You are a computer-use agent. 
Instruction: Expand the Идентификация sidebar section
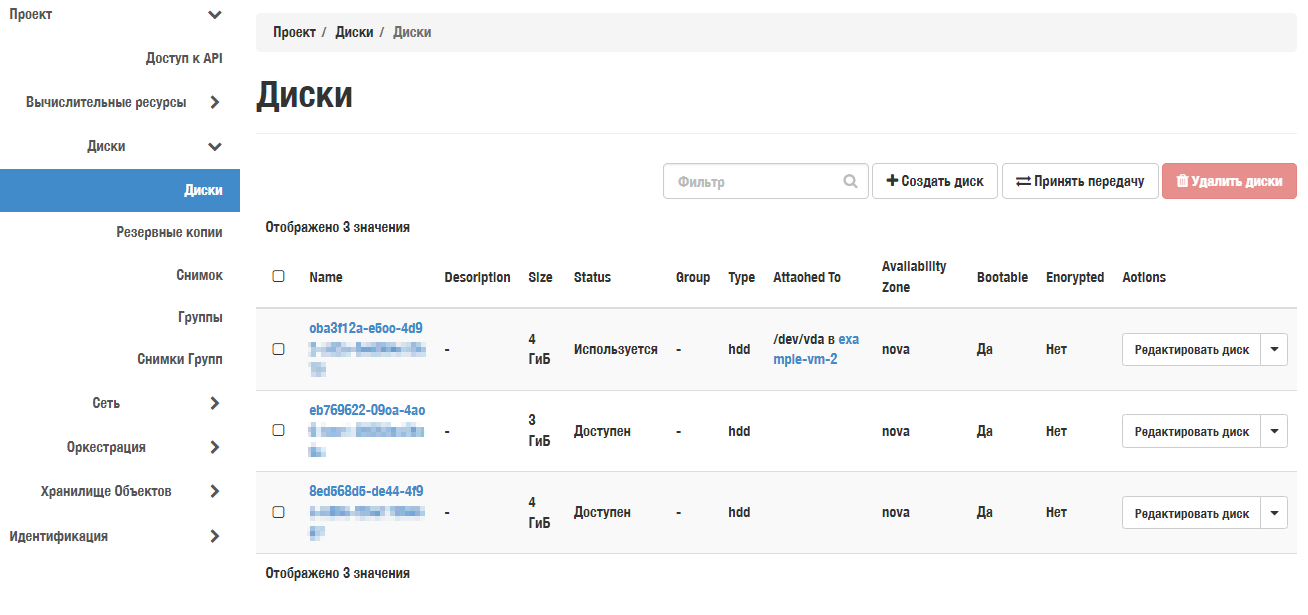point(214,536)
